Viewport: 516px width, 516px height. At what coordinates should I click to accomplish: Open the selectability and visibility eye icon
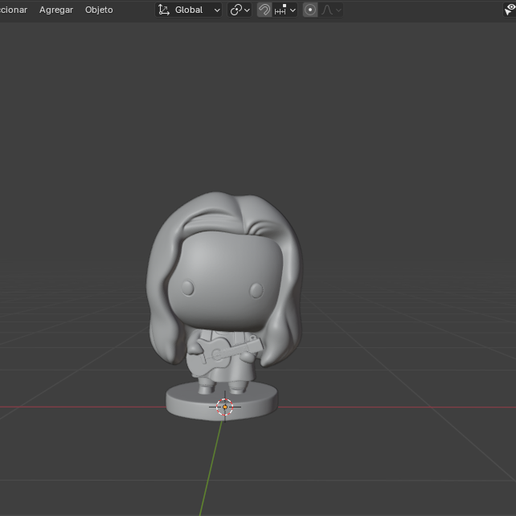tap(510, 10)
